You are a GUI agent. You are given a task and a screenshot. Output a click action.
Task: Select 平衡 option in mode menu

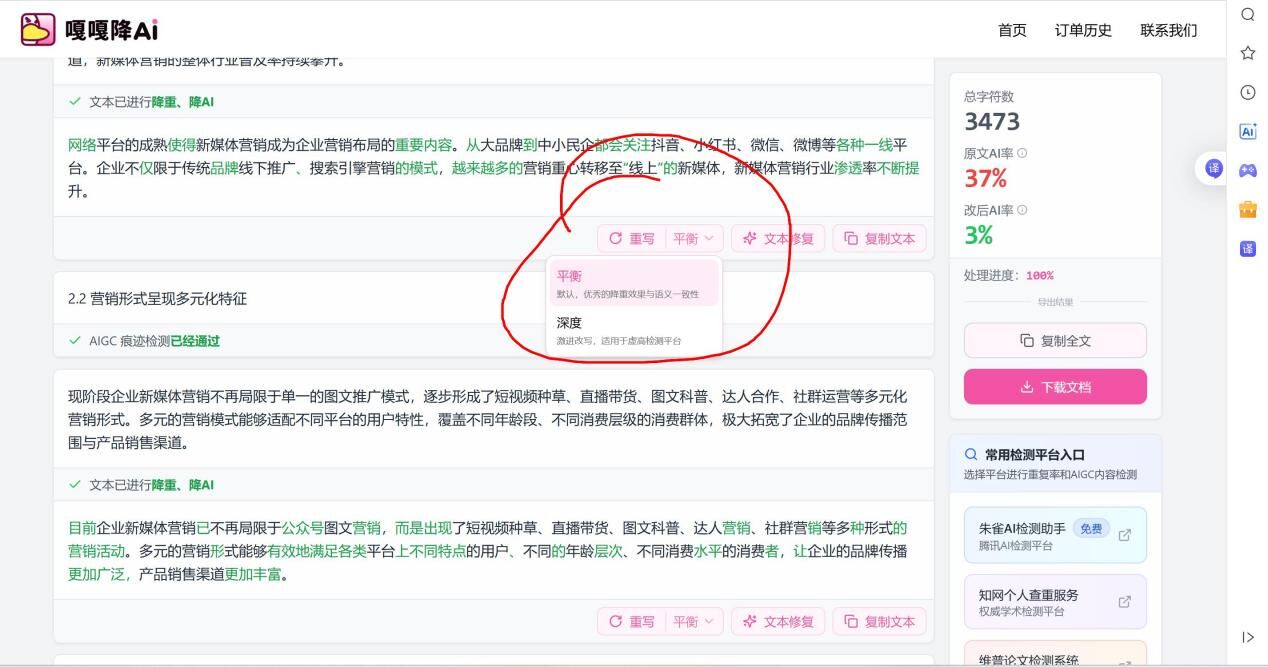634,283
